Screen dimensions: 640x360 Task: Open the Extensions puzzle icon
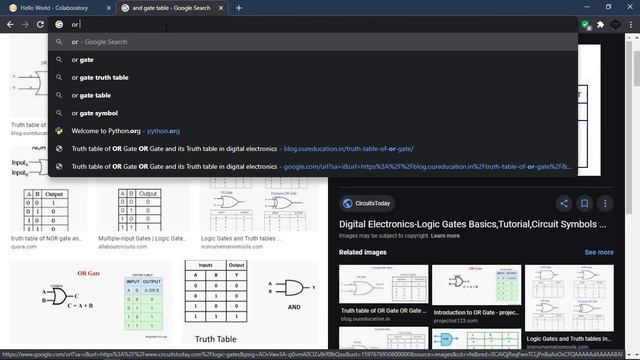600,25
